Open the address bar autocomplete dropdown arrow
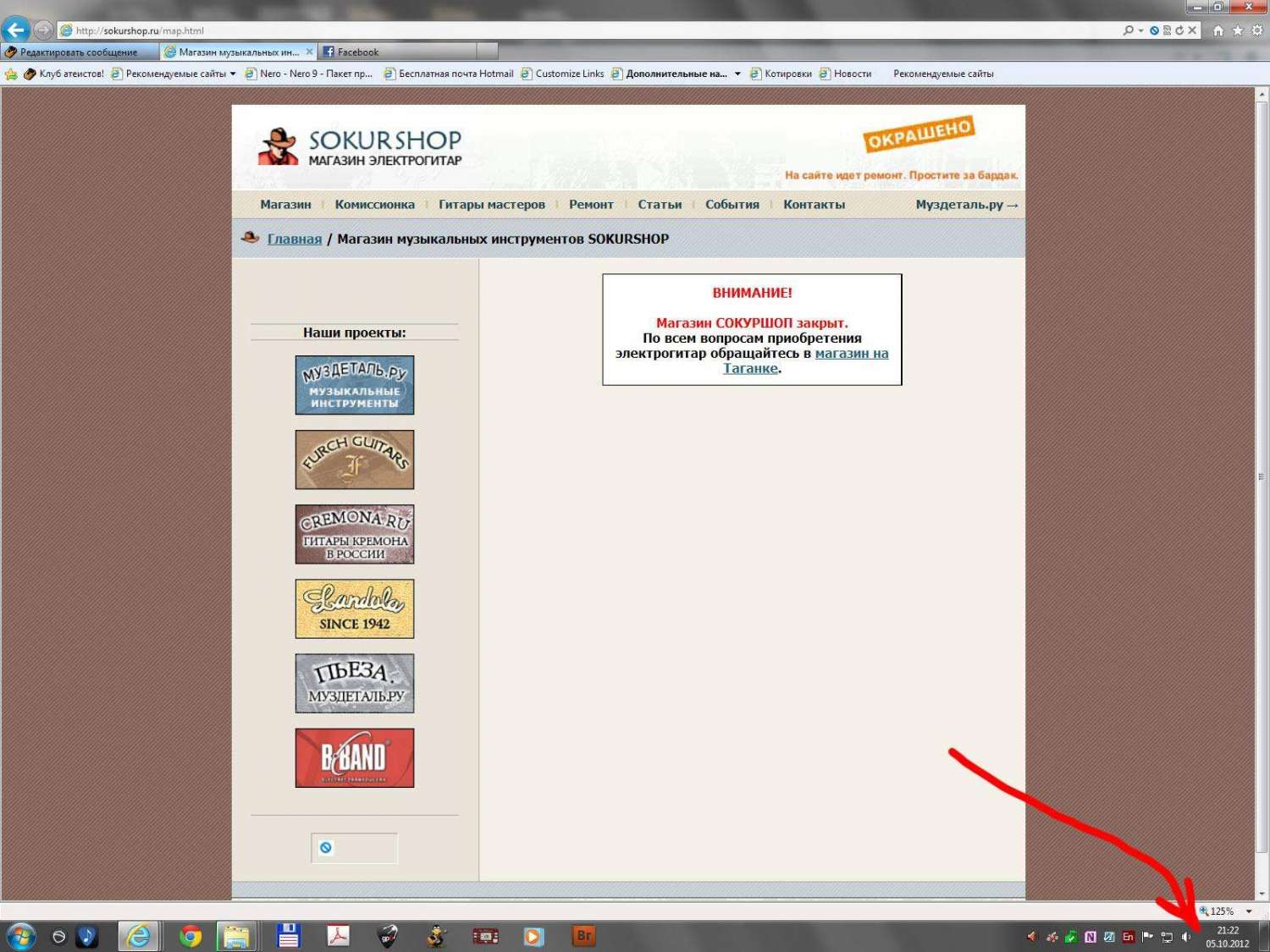Viewport: 1270px width, 952px height. tap(1140, 30)
